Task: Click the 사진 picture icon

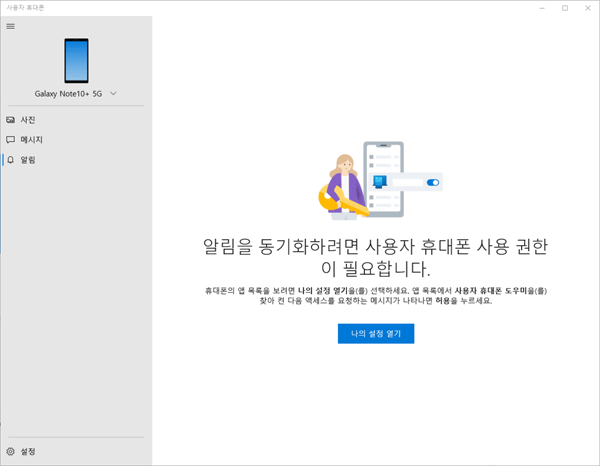Action: pos(11,120)
